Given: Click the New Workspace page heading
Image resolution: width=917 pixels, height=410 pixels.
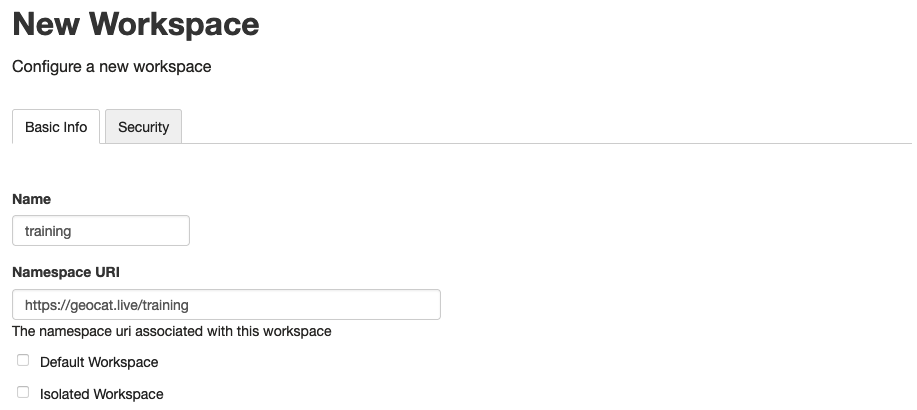Looking at the screenshot, I should (x=136, y=23).
